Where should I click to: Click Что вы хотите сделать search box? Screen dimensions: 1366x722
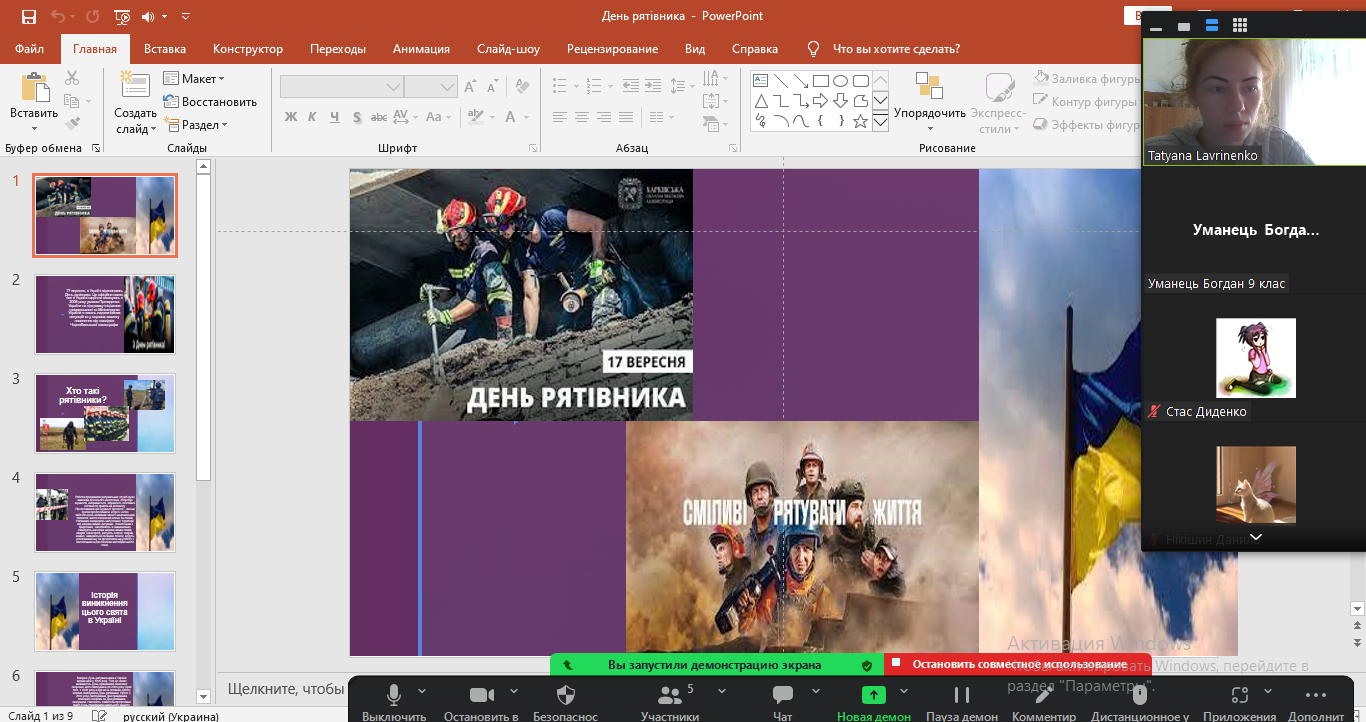tap(896, 49)
